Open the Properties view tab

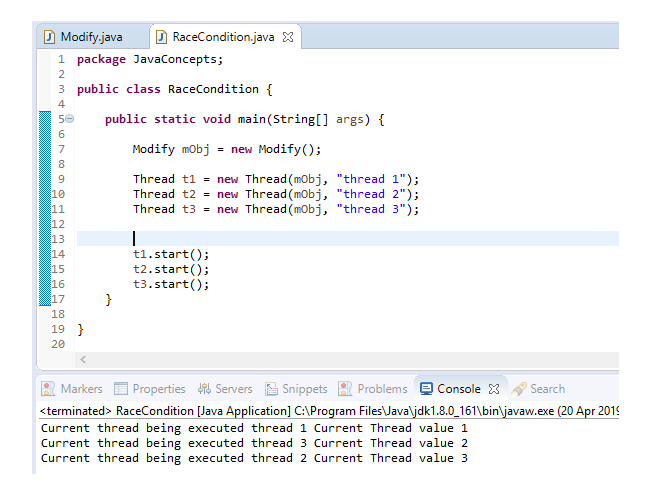tap(150, 389)
